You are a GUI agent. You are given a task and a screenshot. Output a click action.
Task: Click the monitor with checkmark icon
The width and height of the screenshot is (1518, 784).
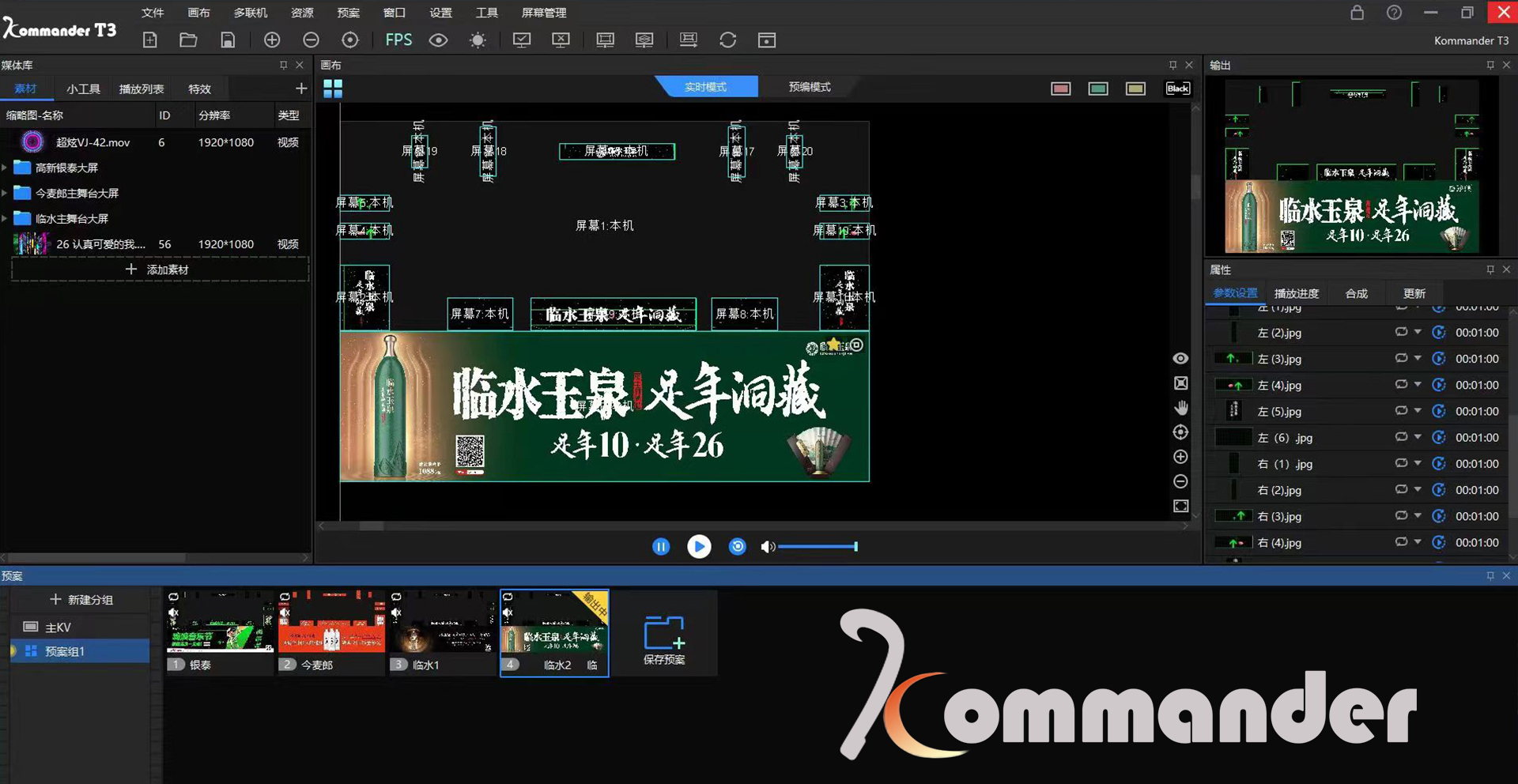click(x=522, y=40)
